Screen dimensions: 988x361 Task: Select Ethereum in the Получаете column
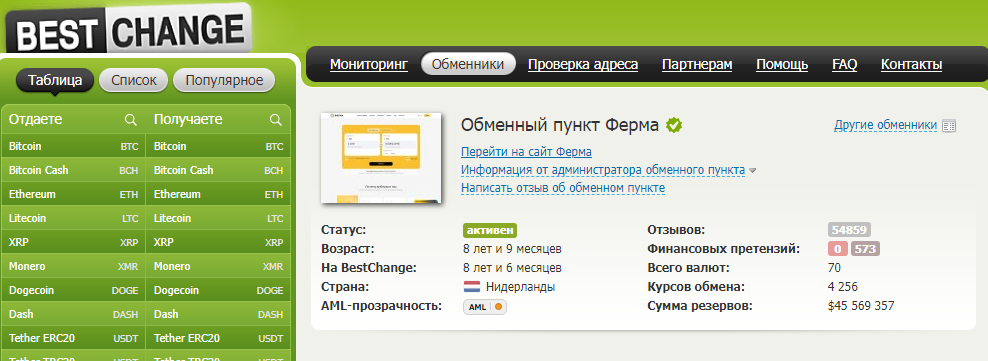[218, 194]
